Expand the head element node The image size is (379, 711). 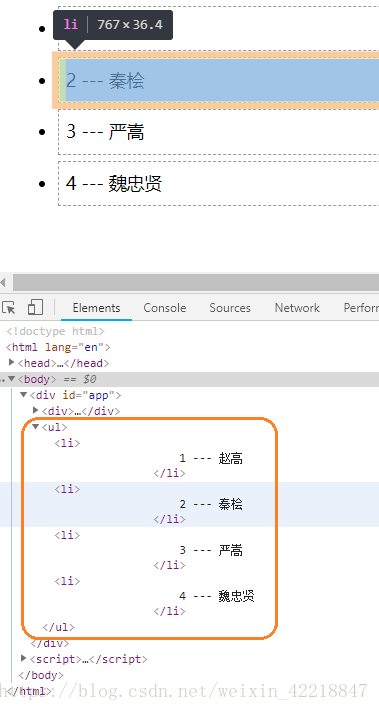(x=12, y=362)
